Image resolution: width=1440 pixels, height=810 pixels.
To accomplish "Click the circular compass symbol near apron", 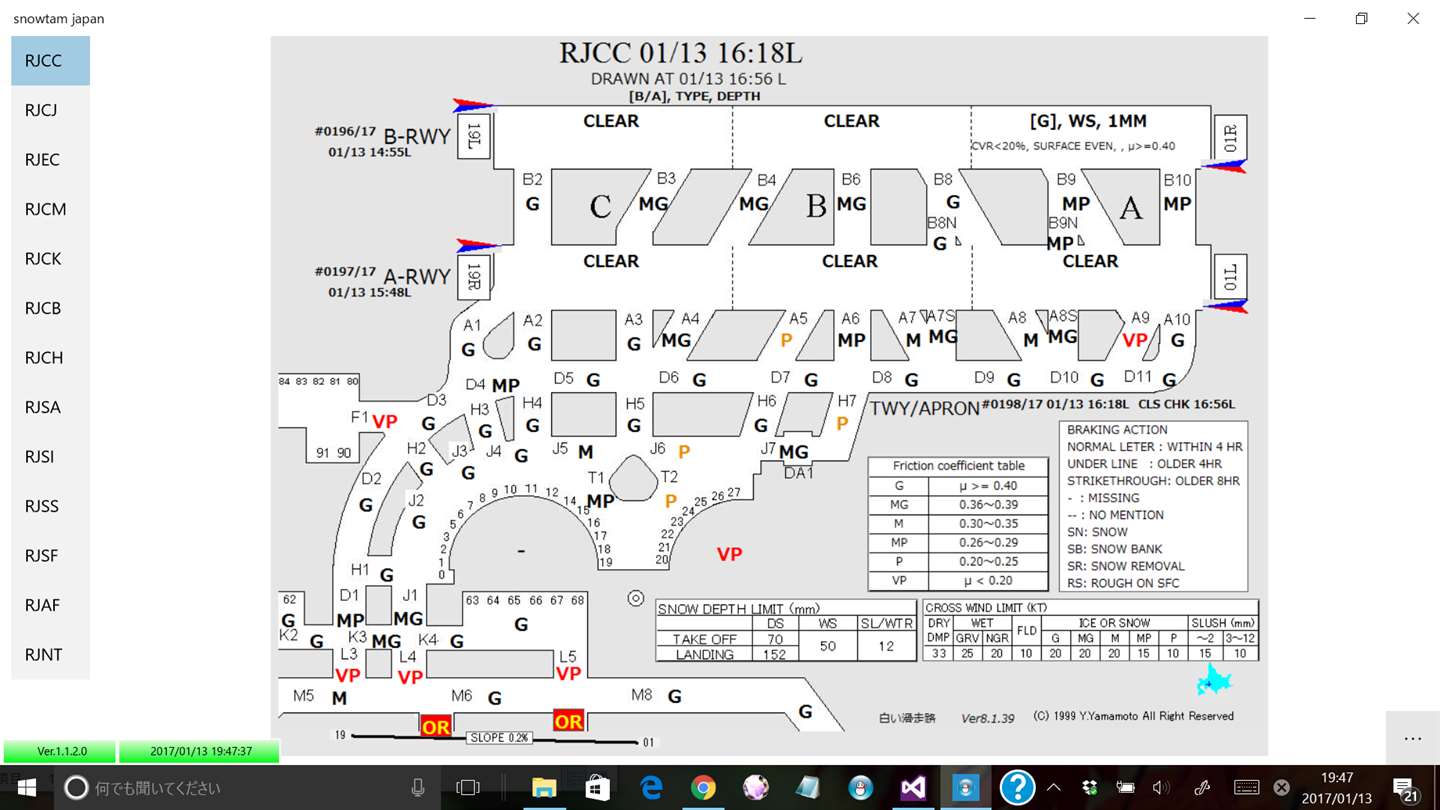I will (x=635, y=598).
